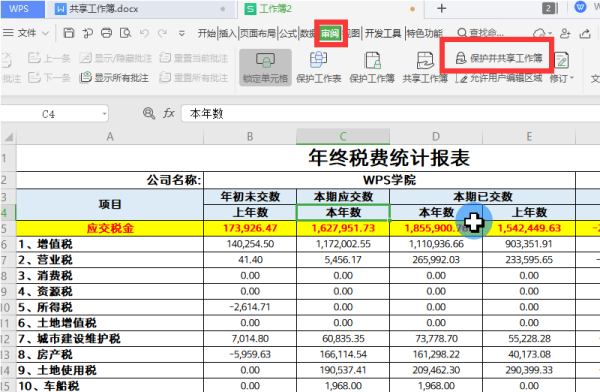Click 显示所有批注 show all comments
600x392 pixels.
click(x=114, y=78)
